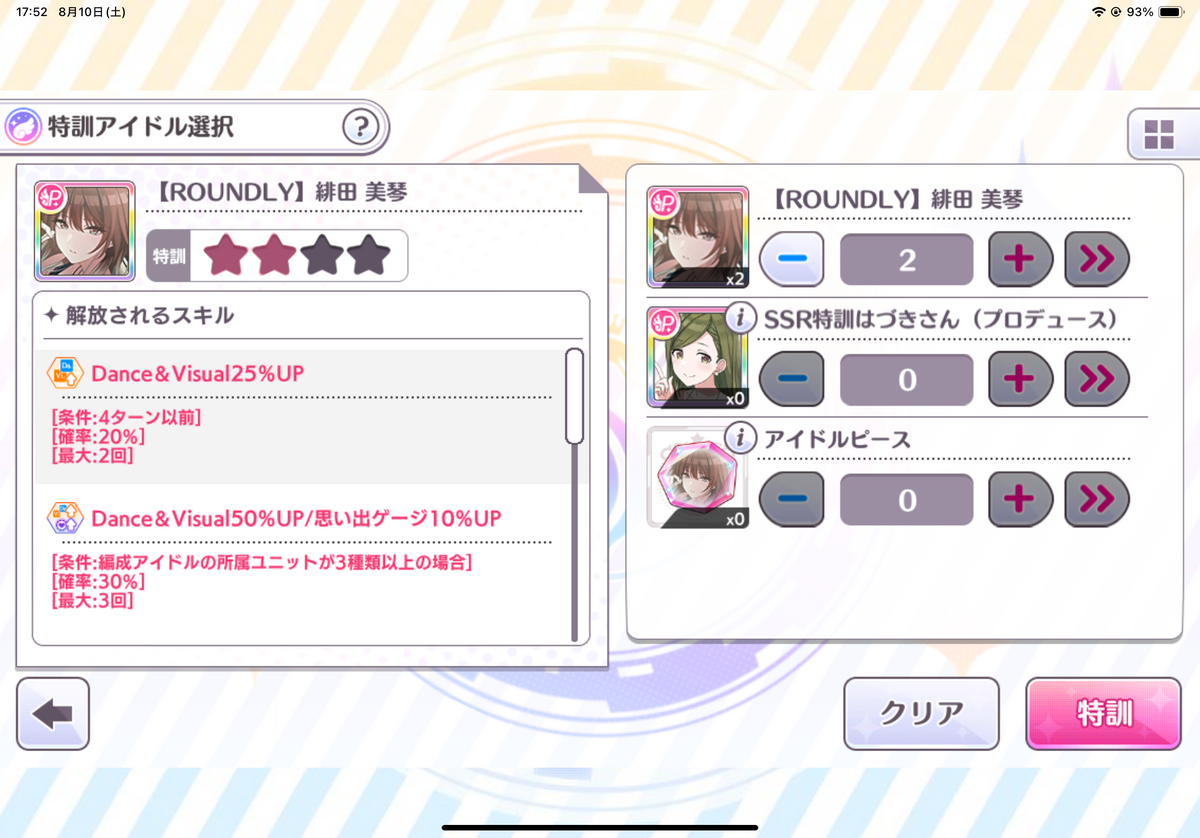This screenshot has height=838, width=1200.
Task: Decrease アイドルピース quantity with minus
Action: (x=792, y=499)
